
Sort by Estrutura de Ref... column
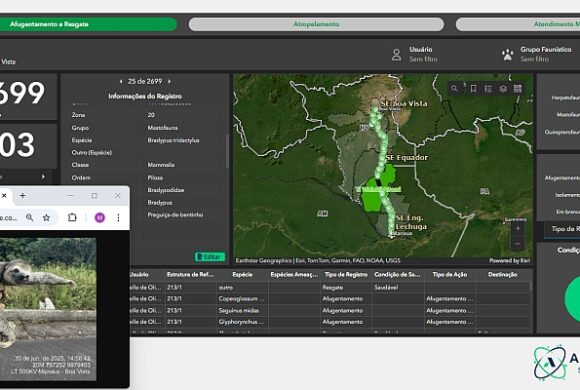(x=190, y=275)
